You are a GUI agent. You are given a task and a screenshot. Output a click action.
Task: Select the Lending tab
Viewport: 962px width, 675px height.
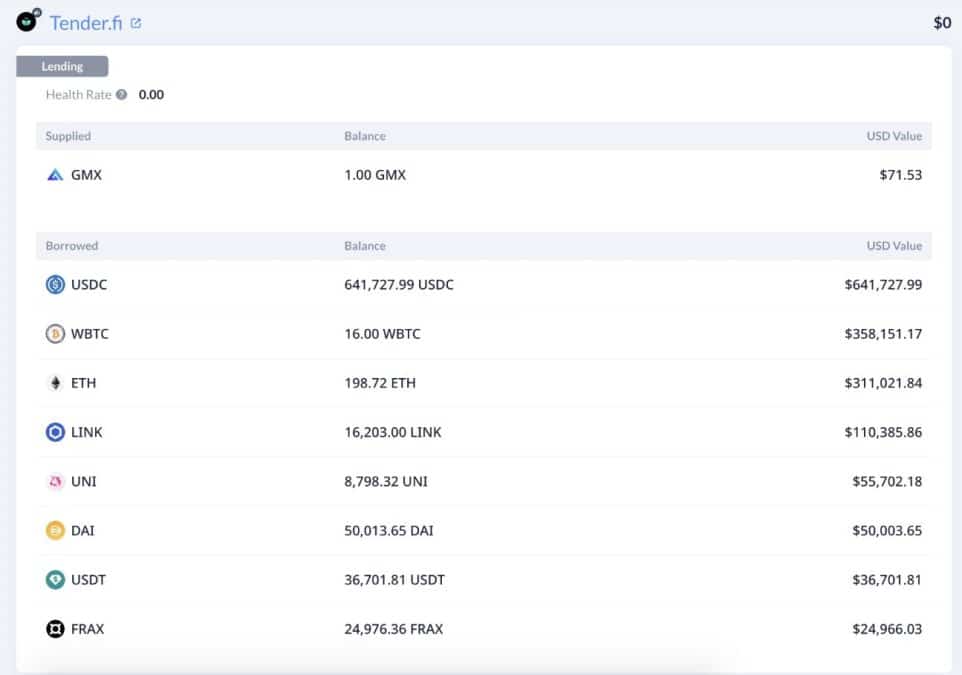coord(62,66)
